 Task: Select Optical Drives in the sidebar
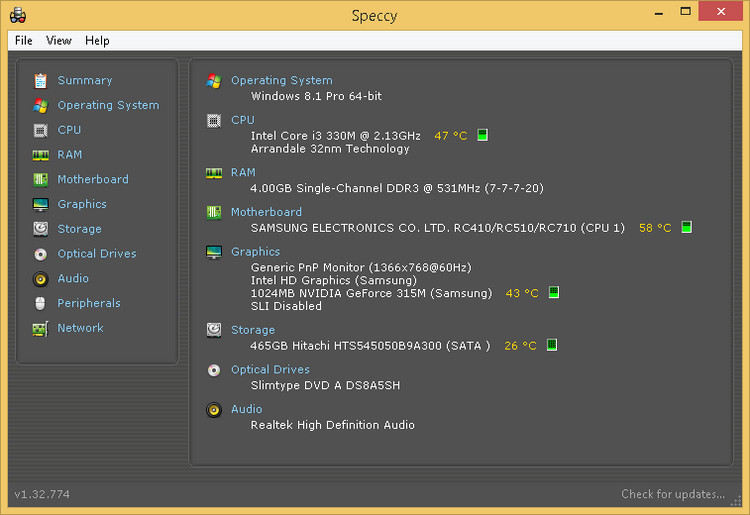pos(97,254)
